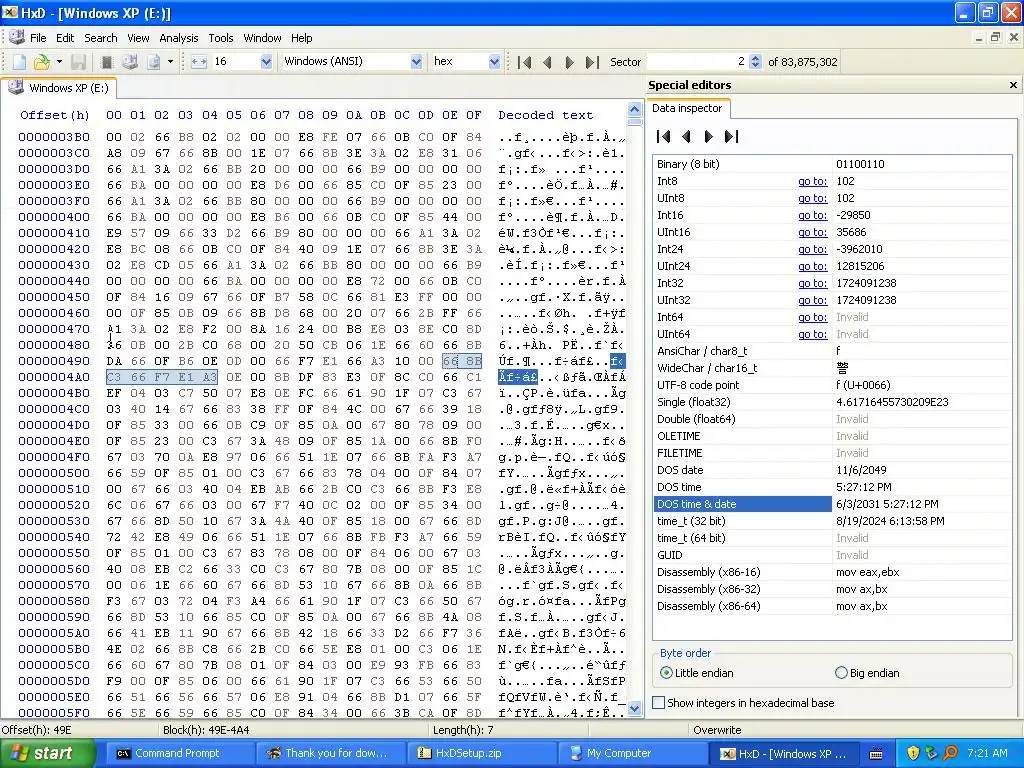Open the File menu

click(38, 38)
